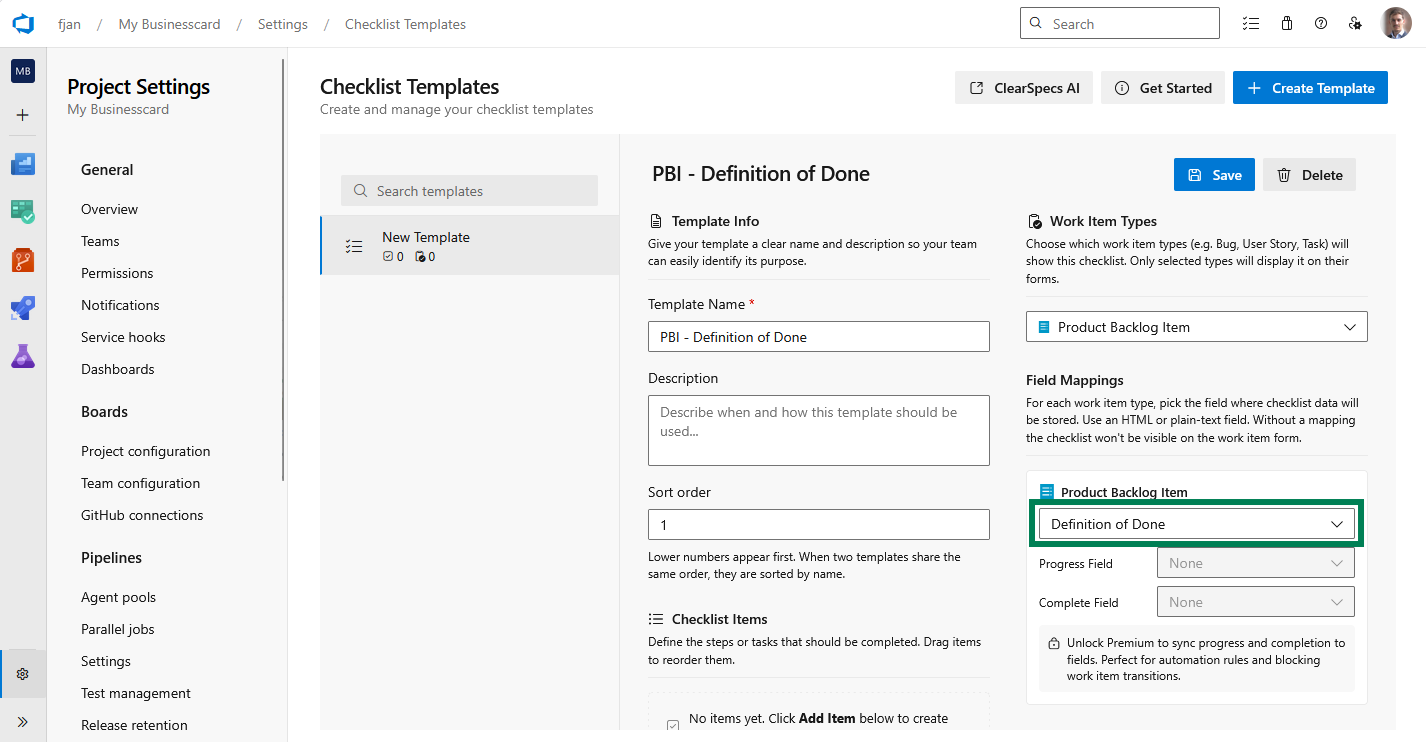Open Repos icon in left rail
This screenshot has width=1426, height=742.
pyautogui.click(x=23, y=260)
